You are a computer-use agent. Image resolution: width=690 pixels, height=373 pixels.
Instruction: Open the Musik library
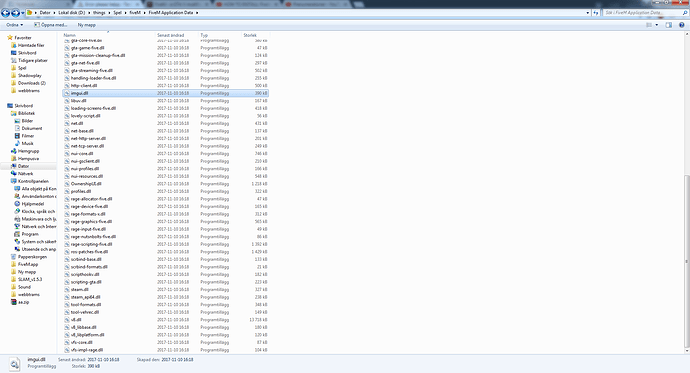[x=27, y=143]
